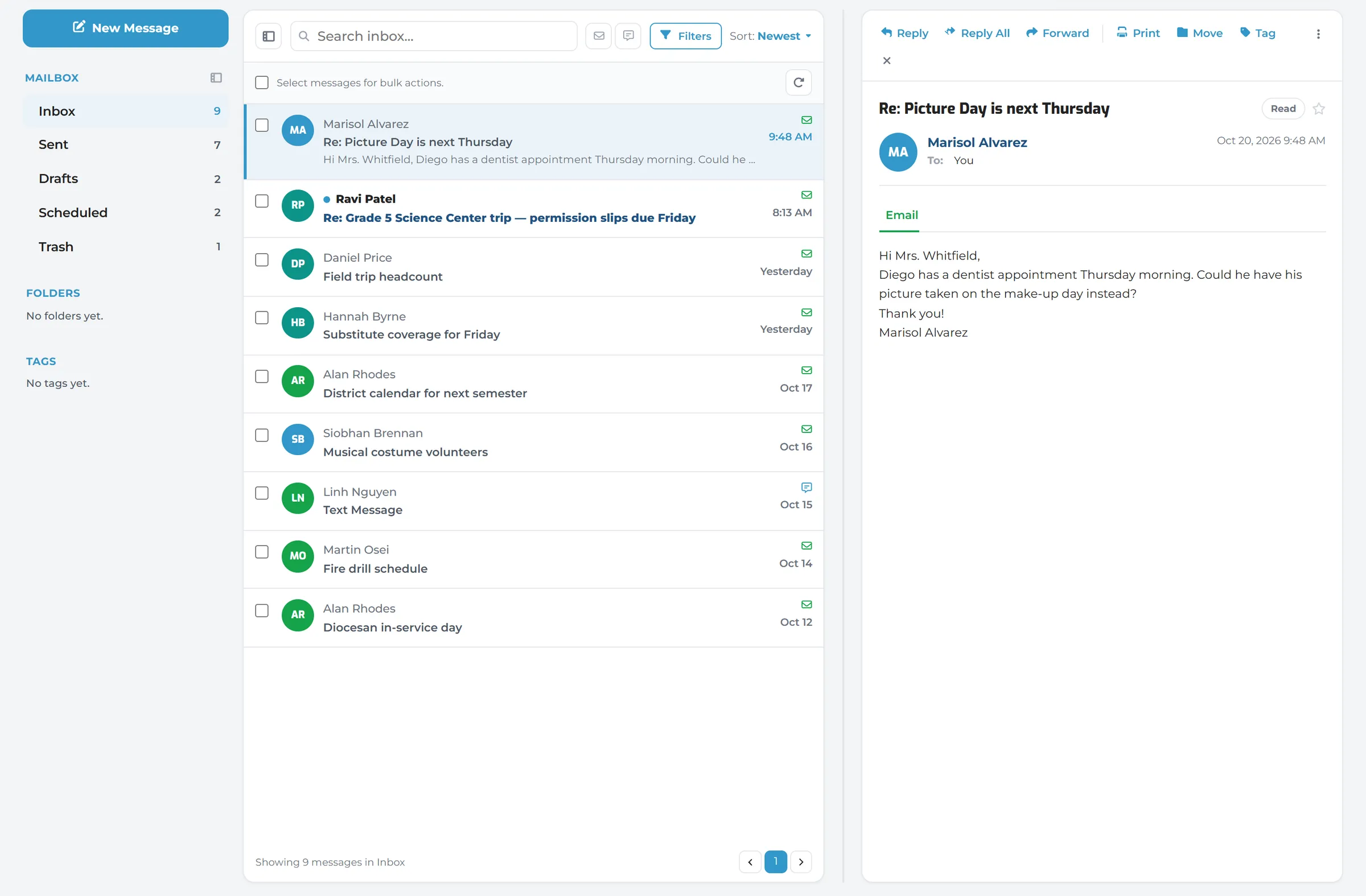Refresh the message list
This screenshot has width=1366, height=896.
point(799,82)
